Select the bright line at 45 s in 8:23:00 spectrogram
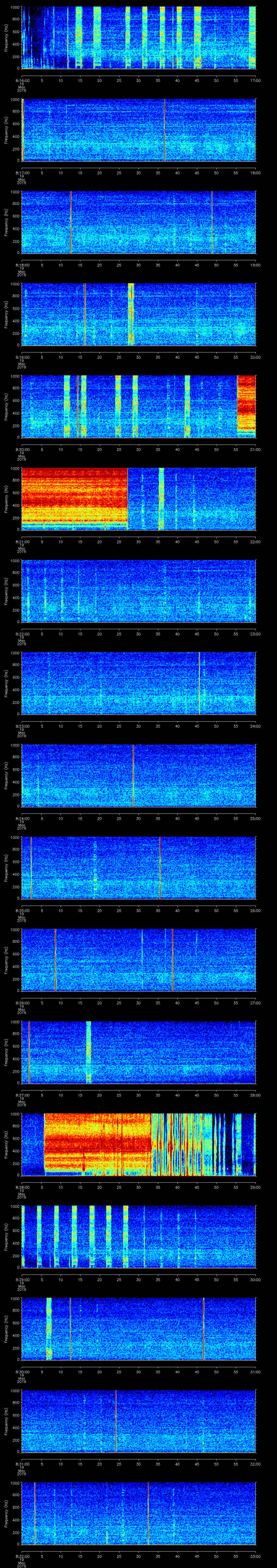This screenshot has height=1568, width=277. click(x=199, y=683)
